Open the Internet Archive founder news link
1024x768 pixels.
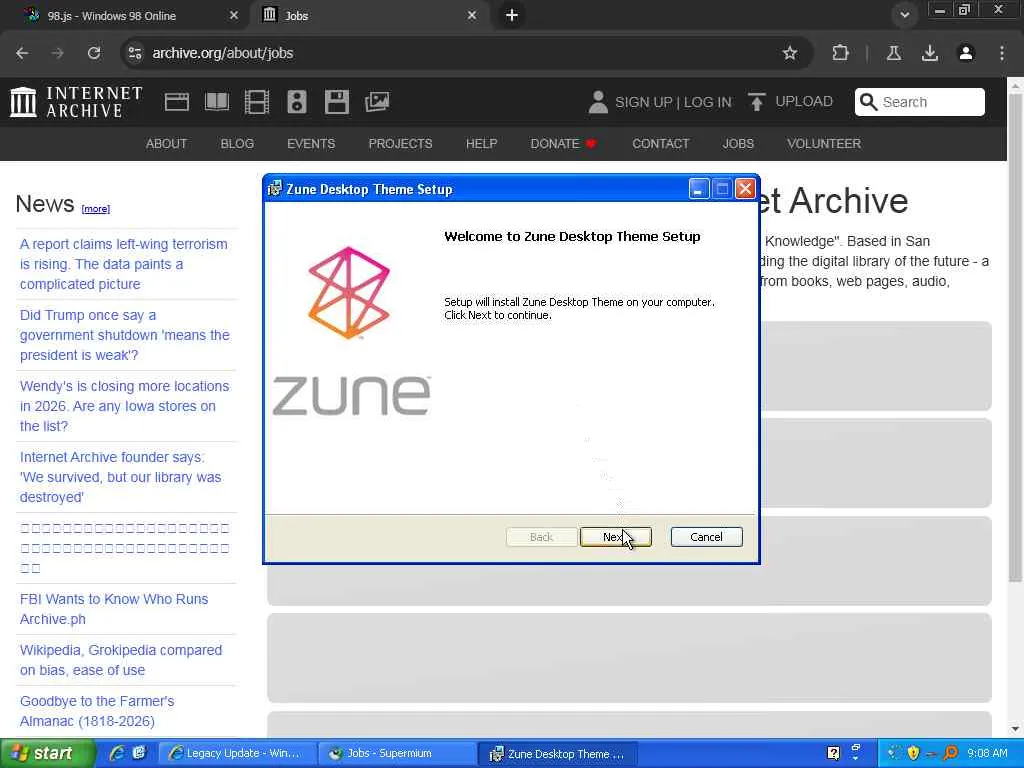(x=120, y=477)
